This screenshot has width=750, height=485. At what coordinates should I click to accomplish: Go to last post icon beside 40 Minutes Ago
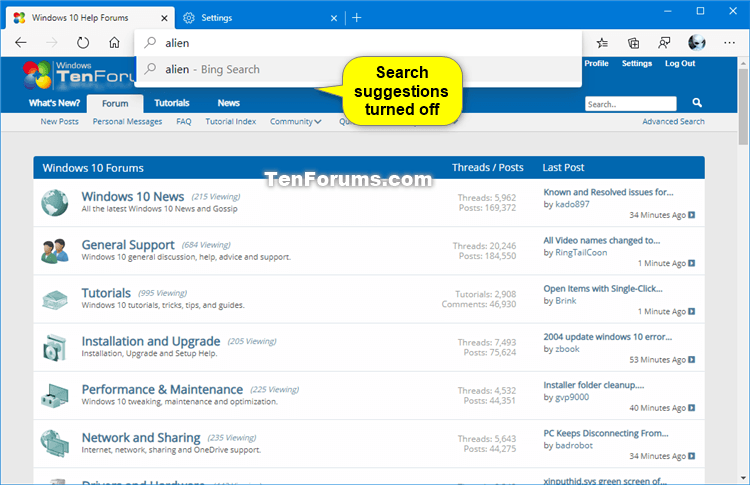(691, 408)
